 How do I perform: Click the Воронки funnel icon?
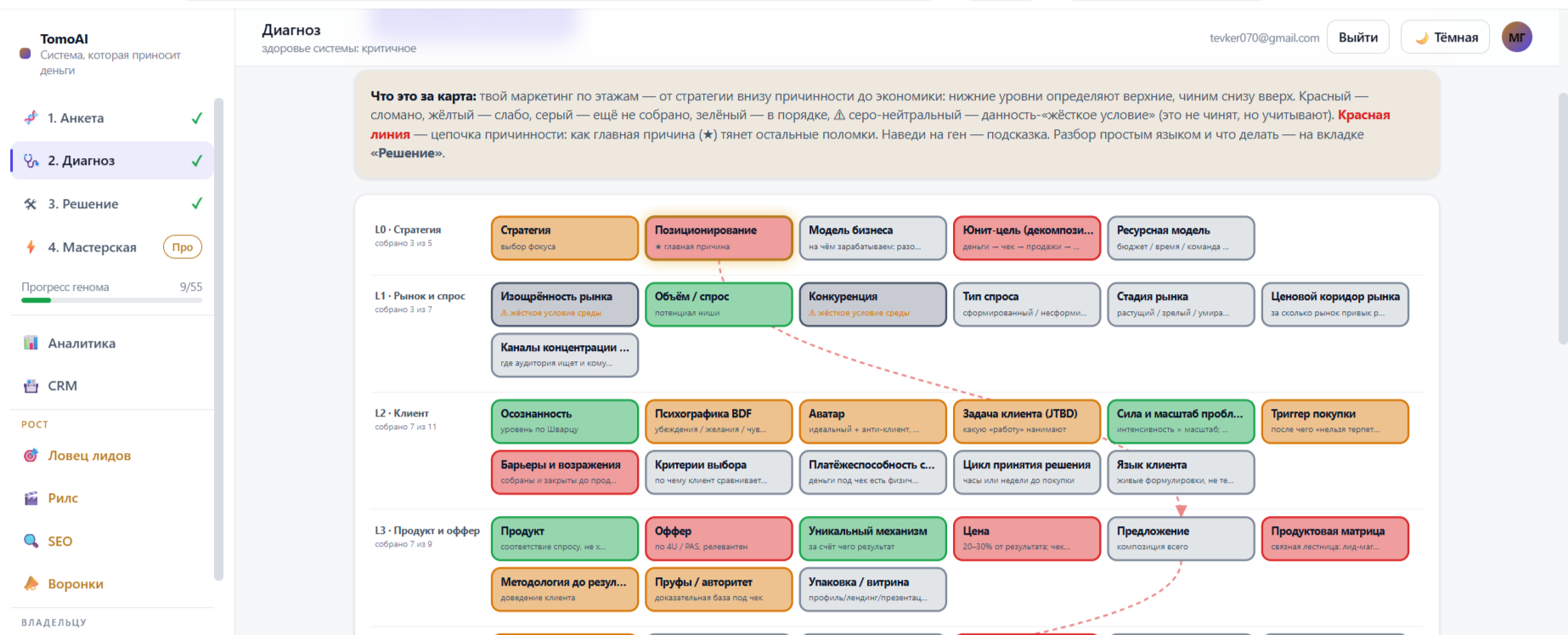click(x=31, y=584)
